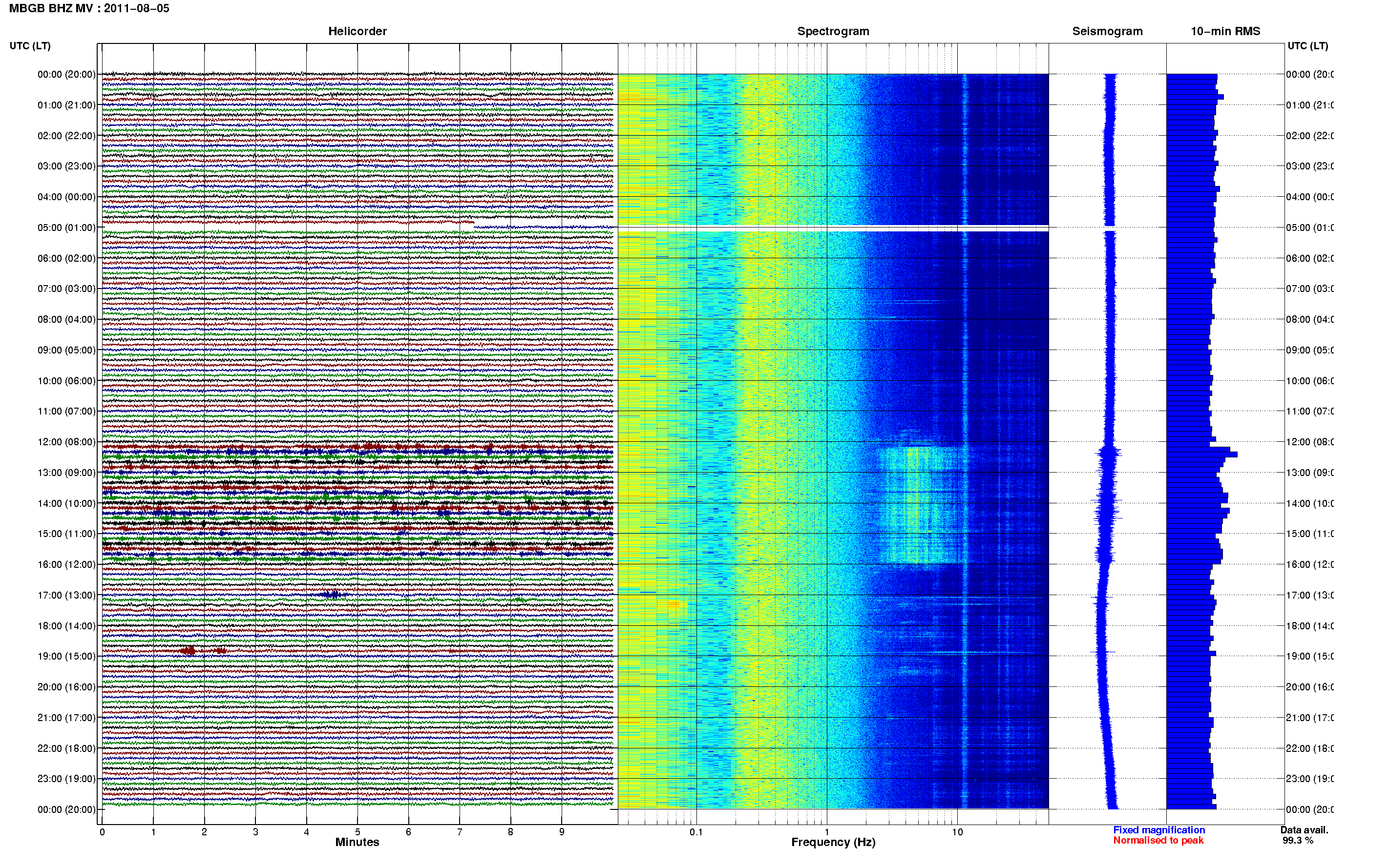The image size is (1389, 868).
Task: Click the left '03:00 (23:00)' time label
Action: 66,166
